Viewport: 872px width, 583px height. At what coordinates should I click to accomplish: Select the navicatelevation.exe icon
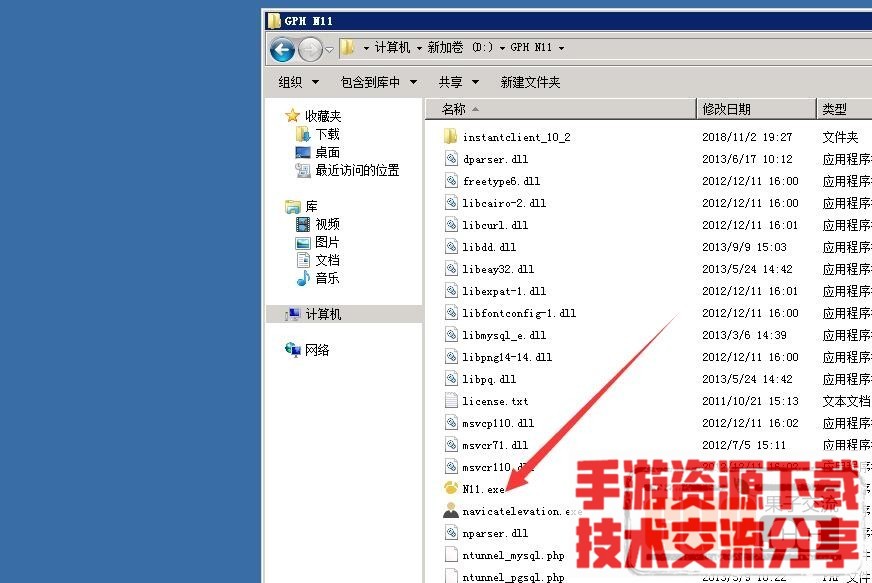pos(451,511)
